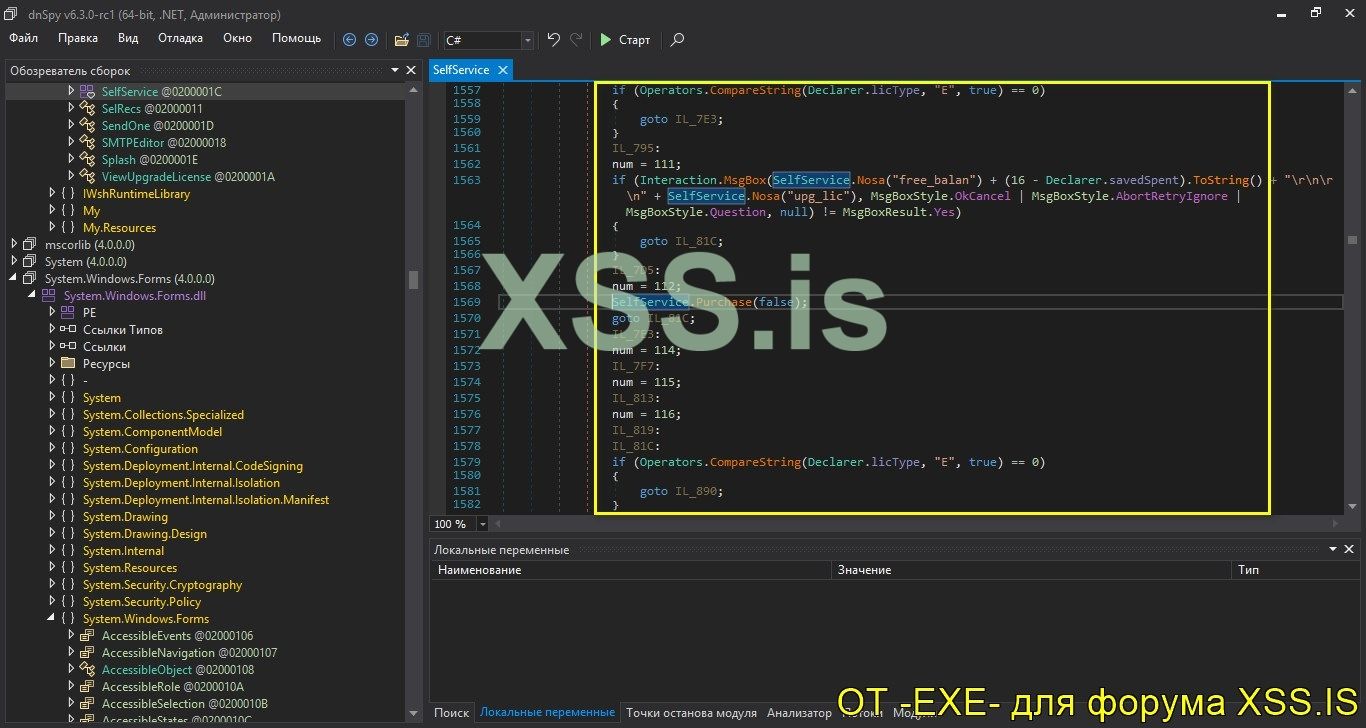Expand the My namespace node

tap(52, 210)
